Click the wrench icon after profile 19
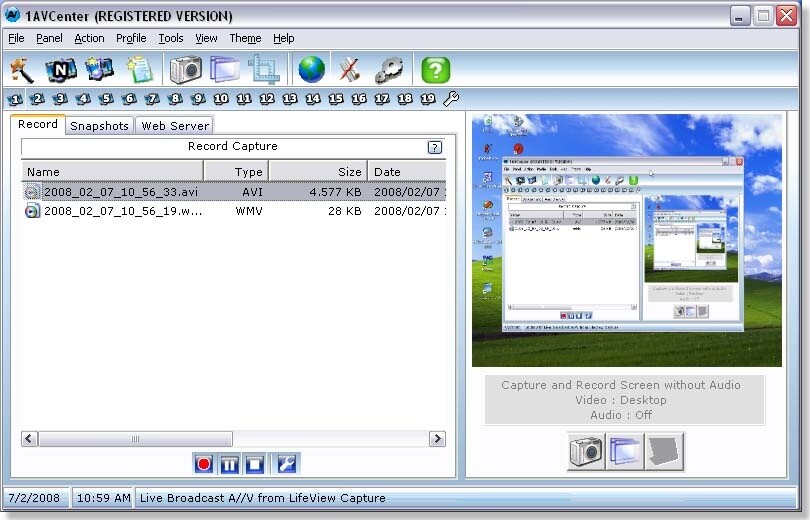This screenshot has width=810, height=520. (x=451, y=99)
